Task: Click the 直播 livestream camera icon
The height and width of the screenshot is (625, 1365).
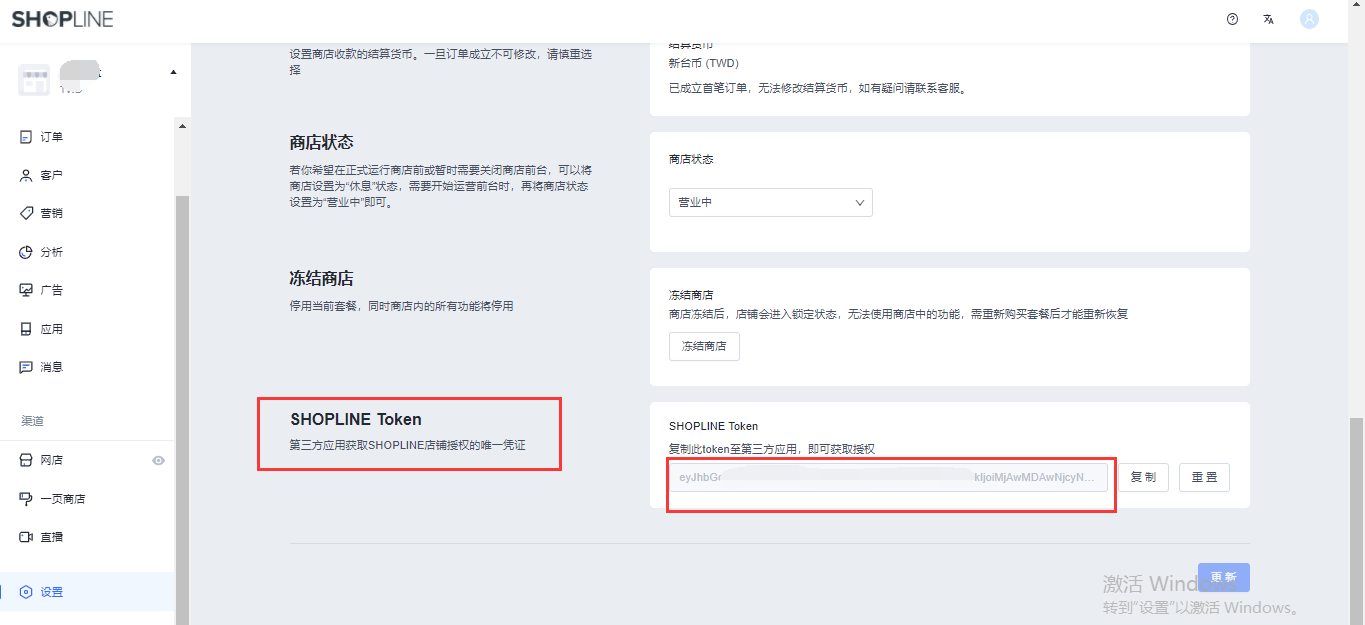Action: [x=27, y=537]
